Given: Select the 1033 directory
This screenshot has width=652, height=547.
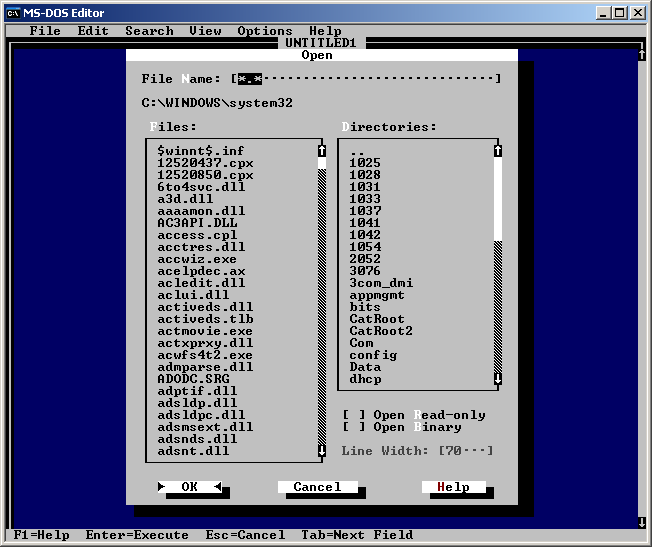Looking at the screenshot, I should coord(365,199).
